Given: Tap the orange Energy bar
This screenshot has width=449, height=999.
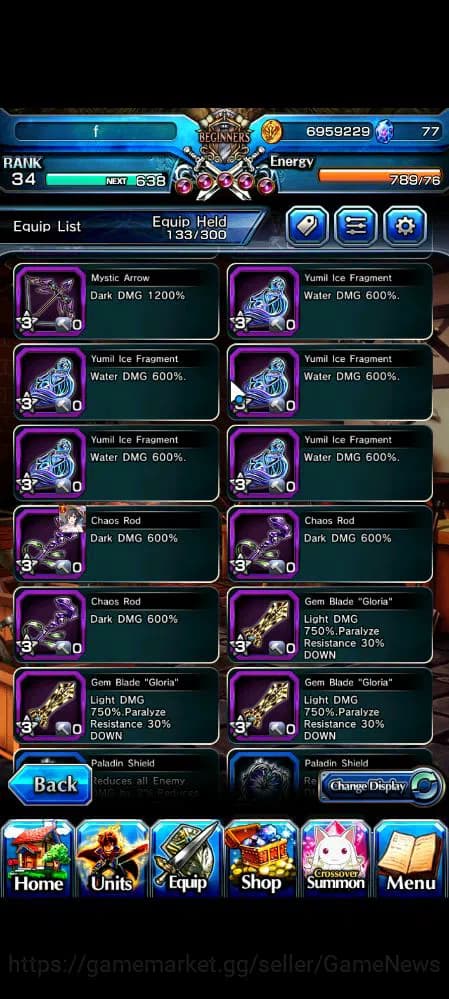Looking at the screenshot, I should pos(380,174).
